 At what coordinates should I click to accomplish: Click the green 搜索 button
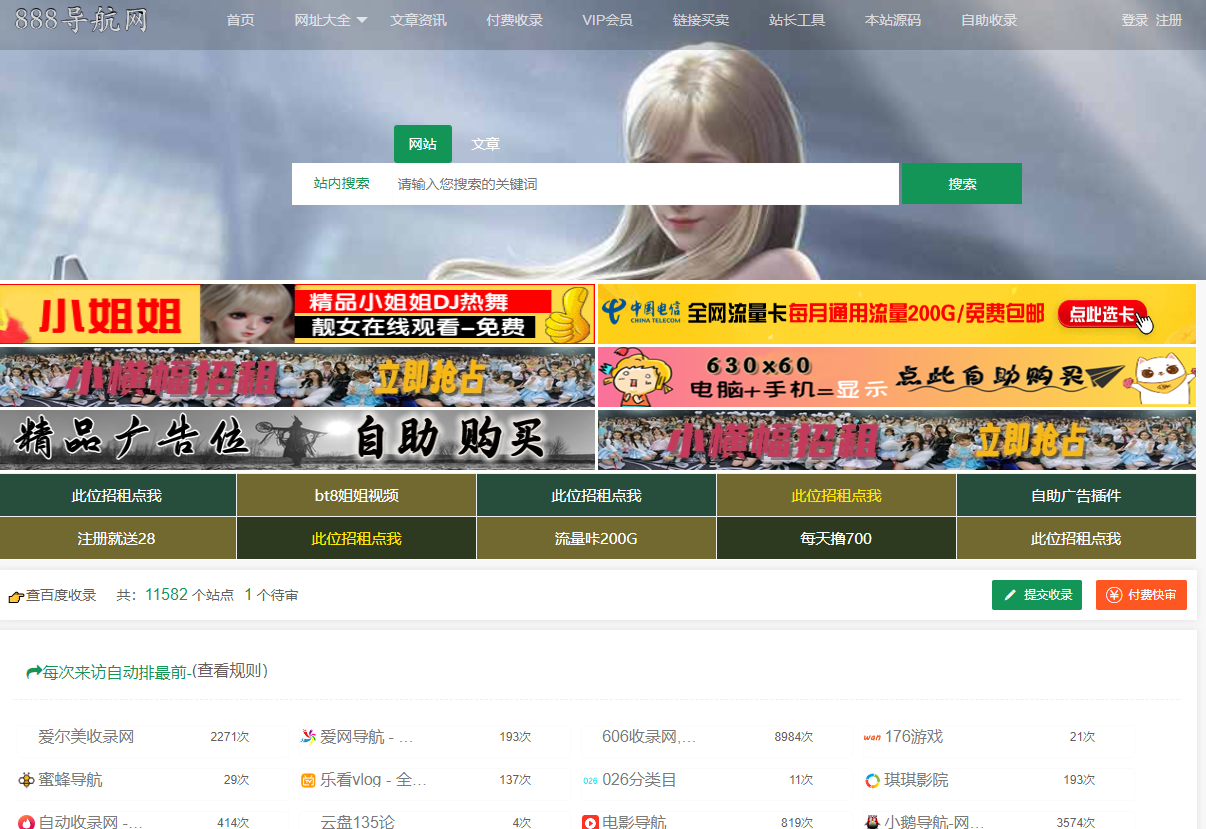click(962, 184)
